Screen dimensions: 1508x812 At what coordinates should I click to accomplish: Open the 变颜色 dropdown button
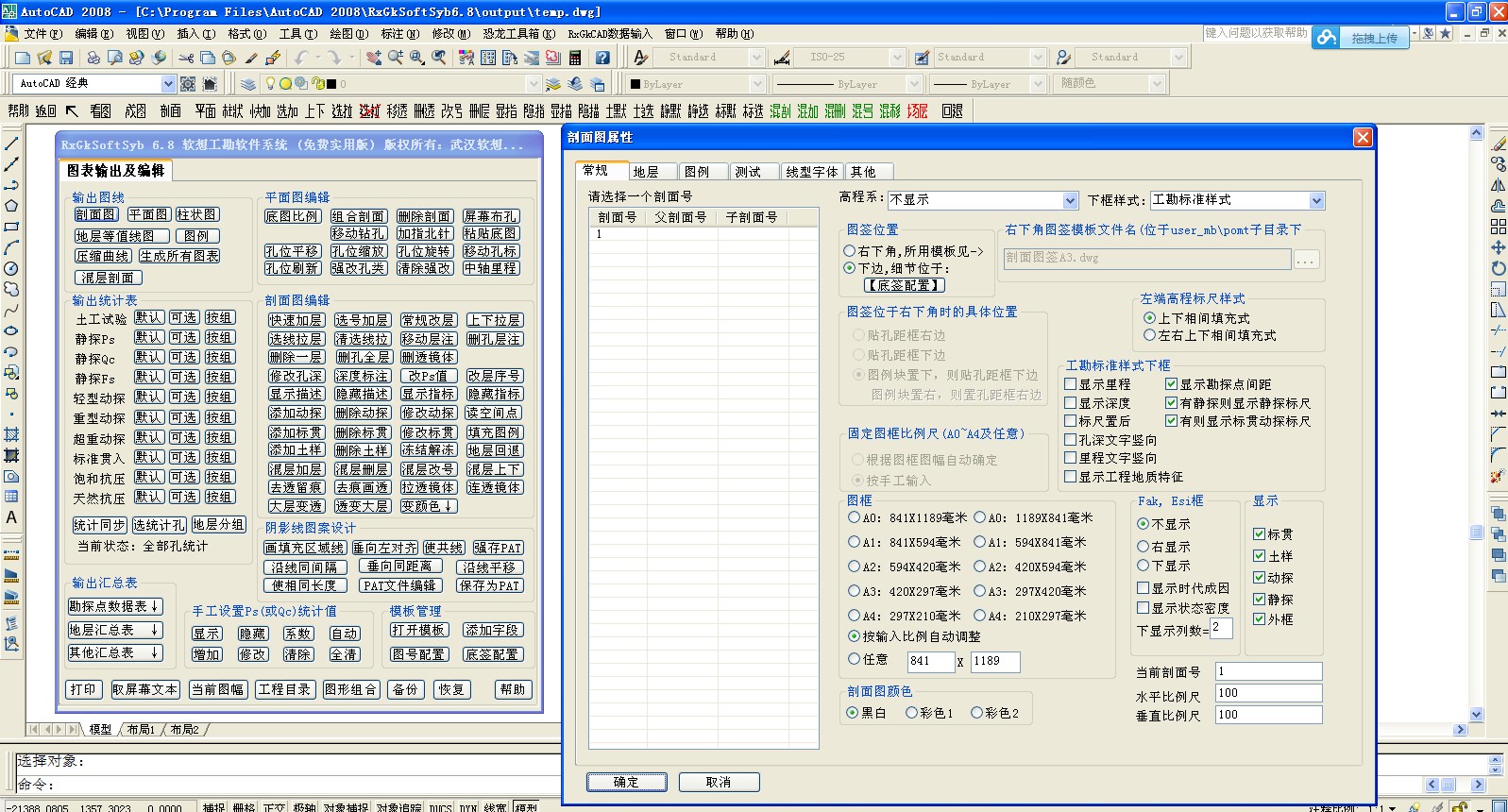pos(428,506)
